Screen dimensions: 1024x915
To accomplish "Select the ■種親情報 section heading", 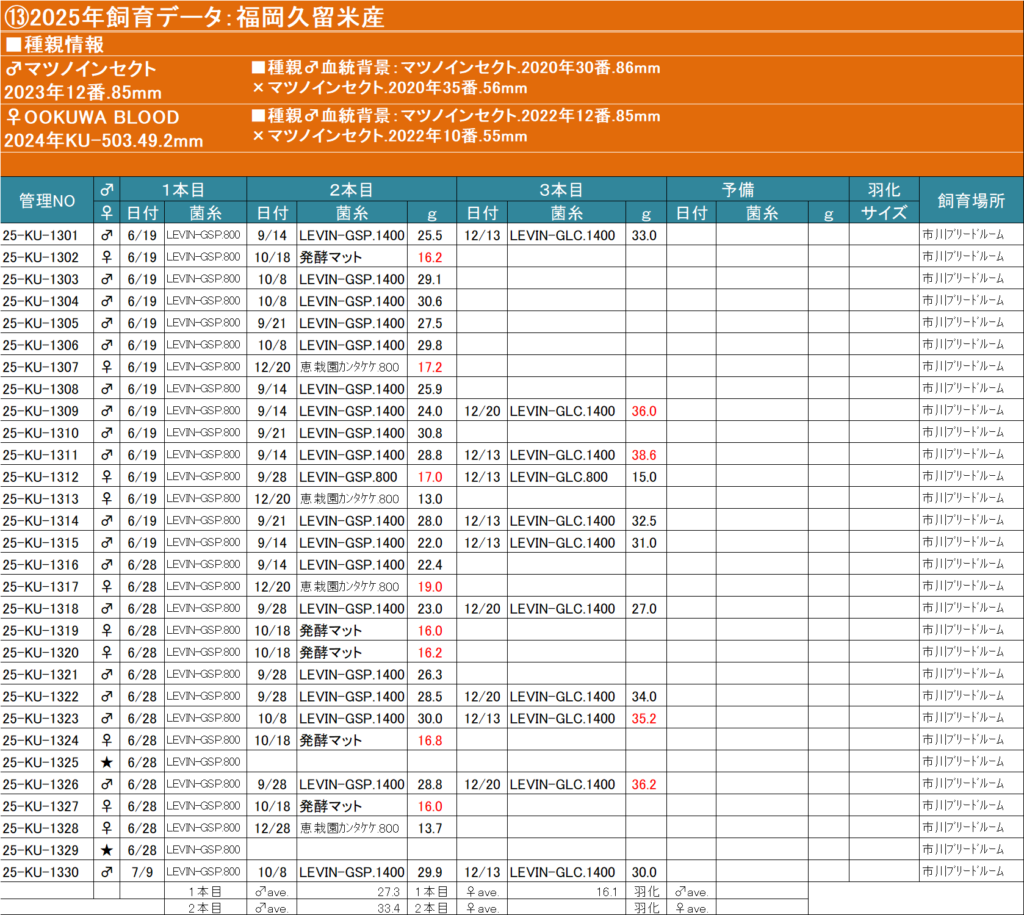I will tap(62, 45).
